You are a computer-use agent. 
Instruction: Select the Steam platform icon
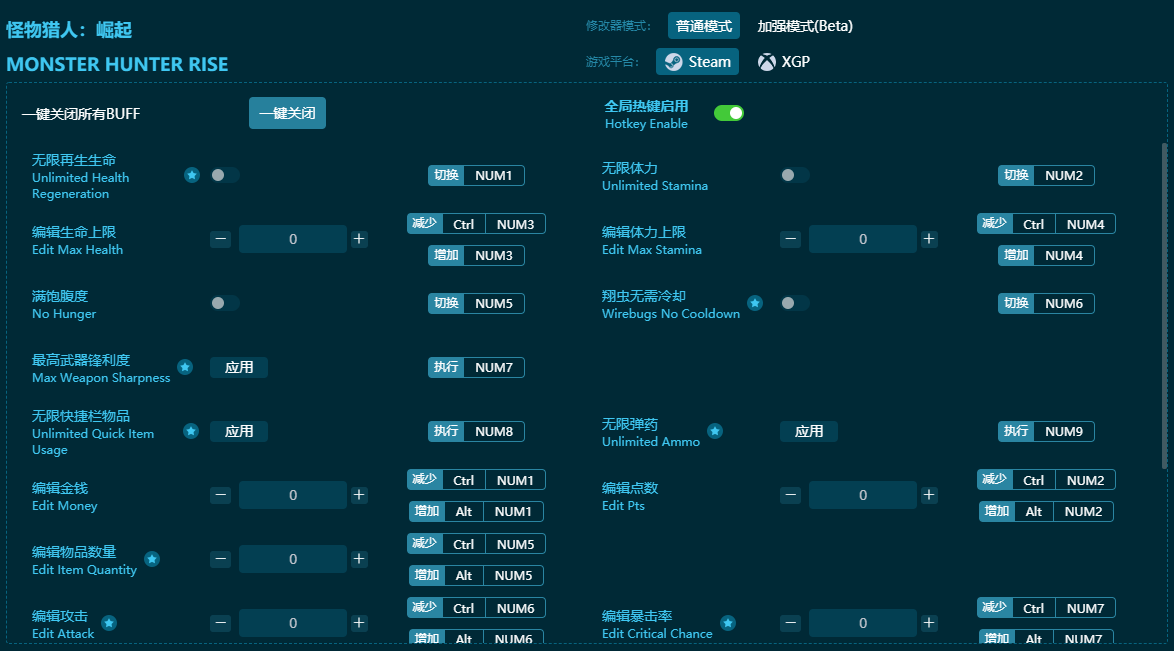(x=674, y=62)
